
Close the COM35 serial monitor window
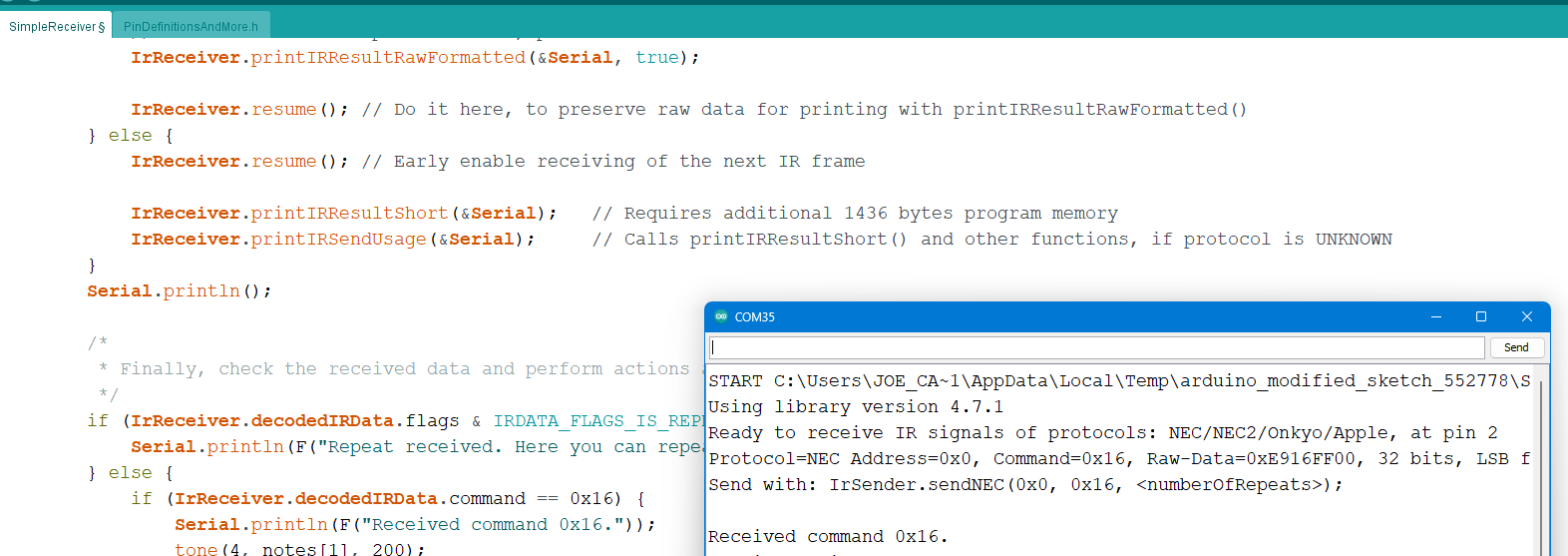[1526, 316]
